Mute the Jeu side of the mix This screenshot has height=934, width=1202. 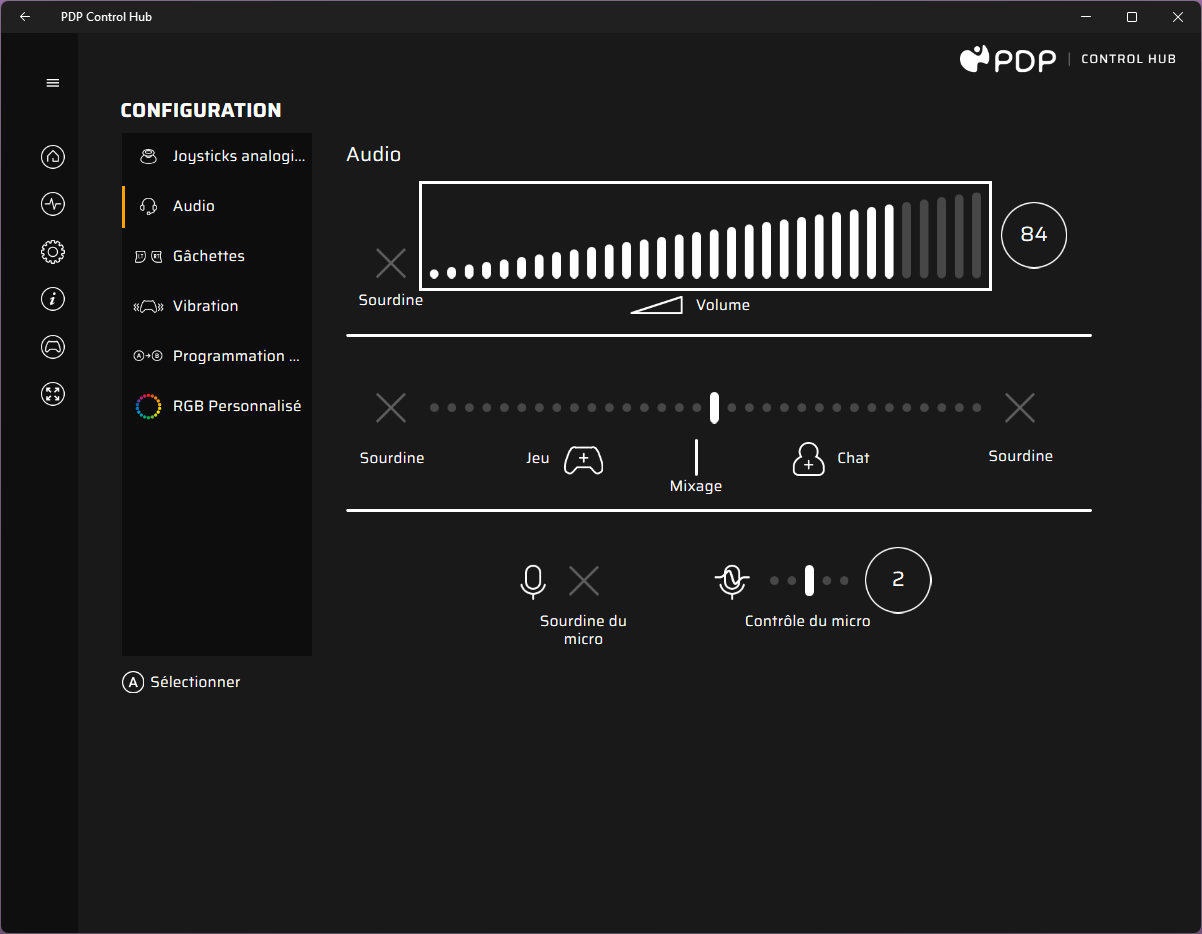[x=391, y=407]
